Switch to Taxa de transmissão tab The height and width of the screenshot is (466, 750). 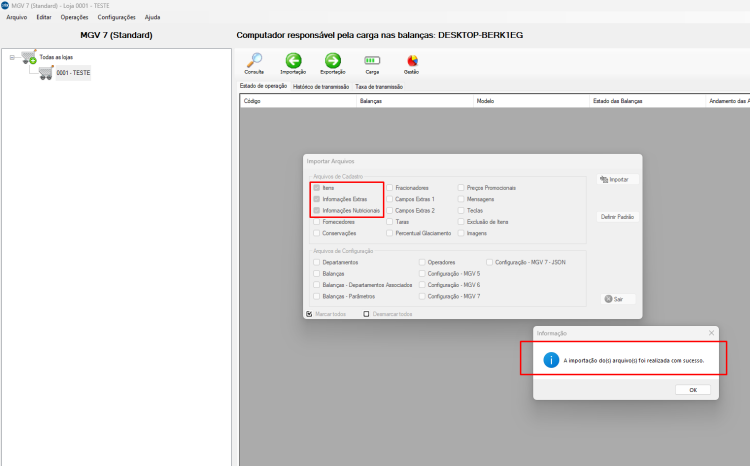379,87
